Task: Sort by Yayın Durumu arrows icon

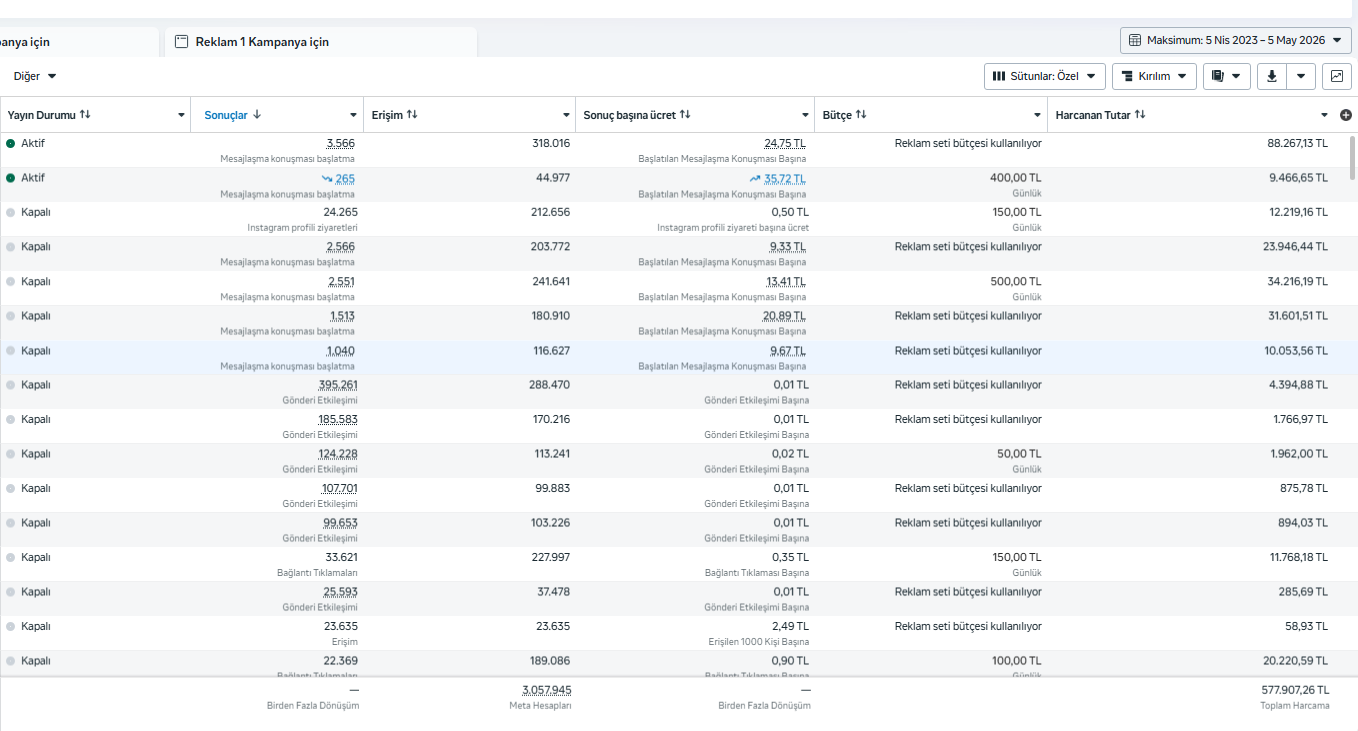Action: point(85,115)
